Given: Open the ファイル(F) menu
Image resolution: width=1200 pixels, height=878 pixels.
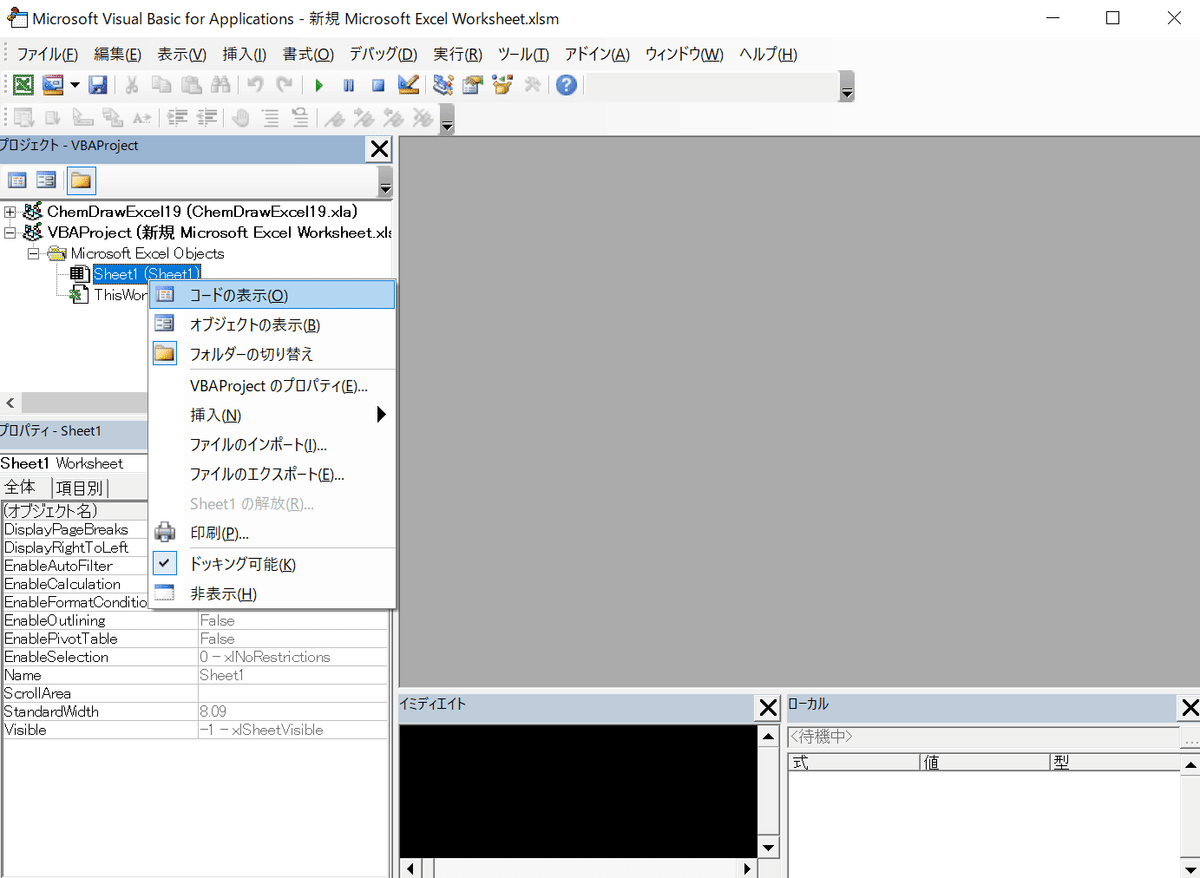Looking at the screenshot, I should pos(47,54).
